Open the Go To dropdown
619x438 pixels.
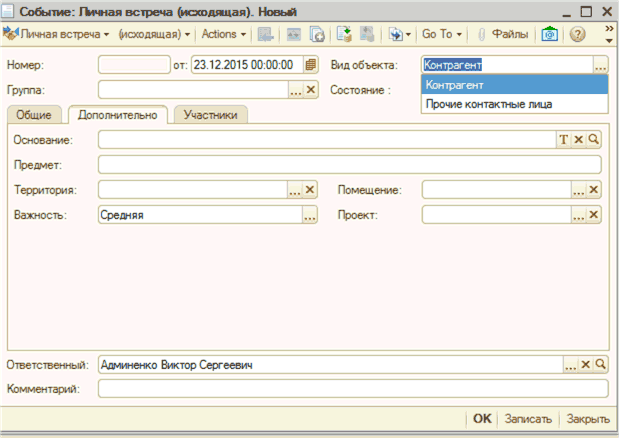[x=441, y=35]
